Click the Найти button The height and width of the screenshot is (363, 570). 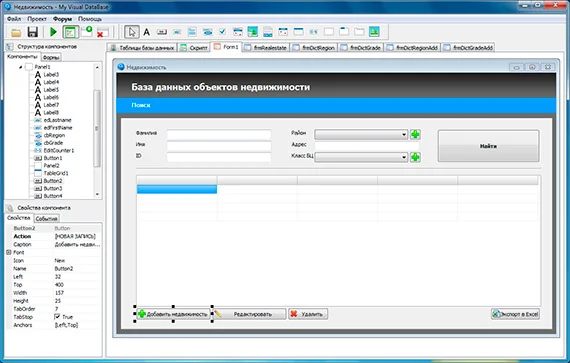[488, 146]
